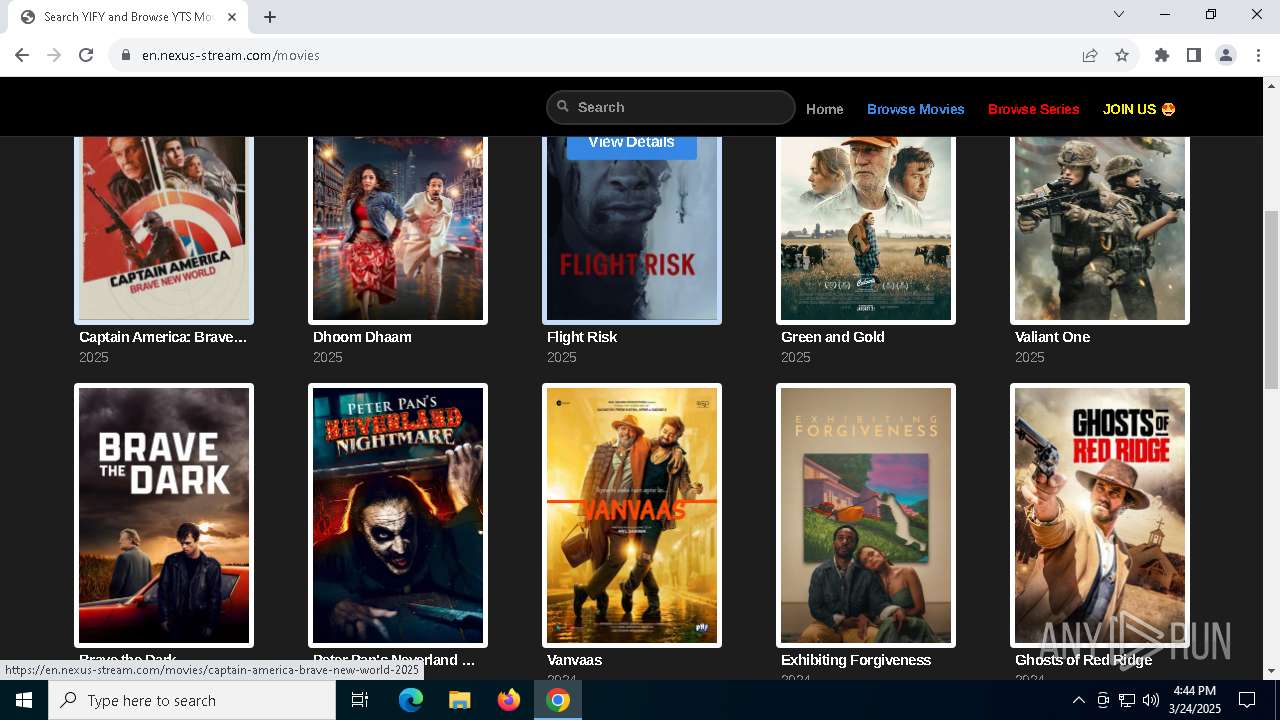Open the notification center icon
Image resolution: width=1280 pixels, height=720 pixels.
[x=1247, y=700]
